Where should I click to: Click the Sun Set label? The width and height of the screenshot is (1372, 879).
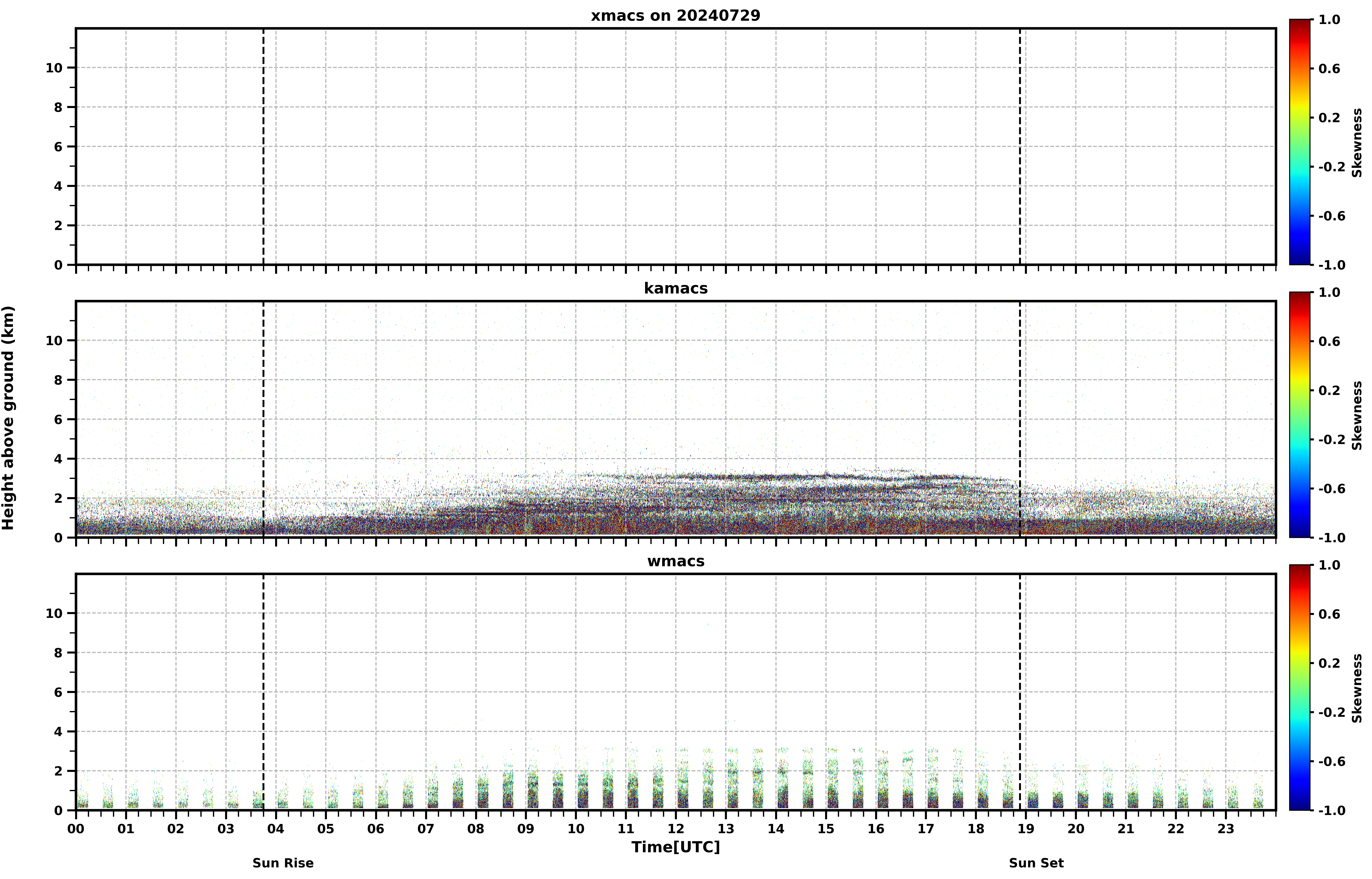coord(1036,863)
